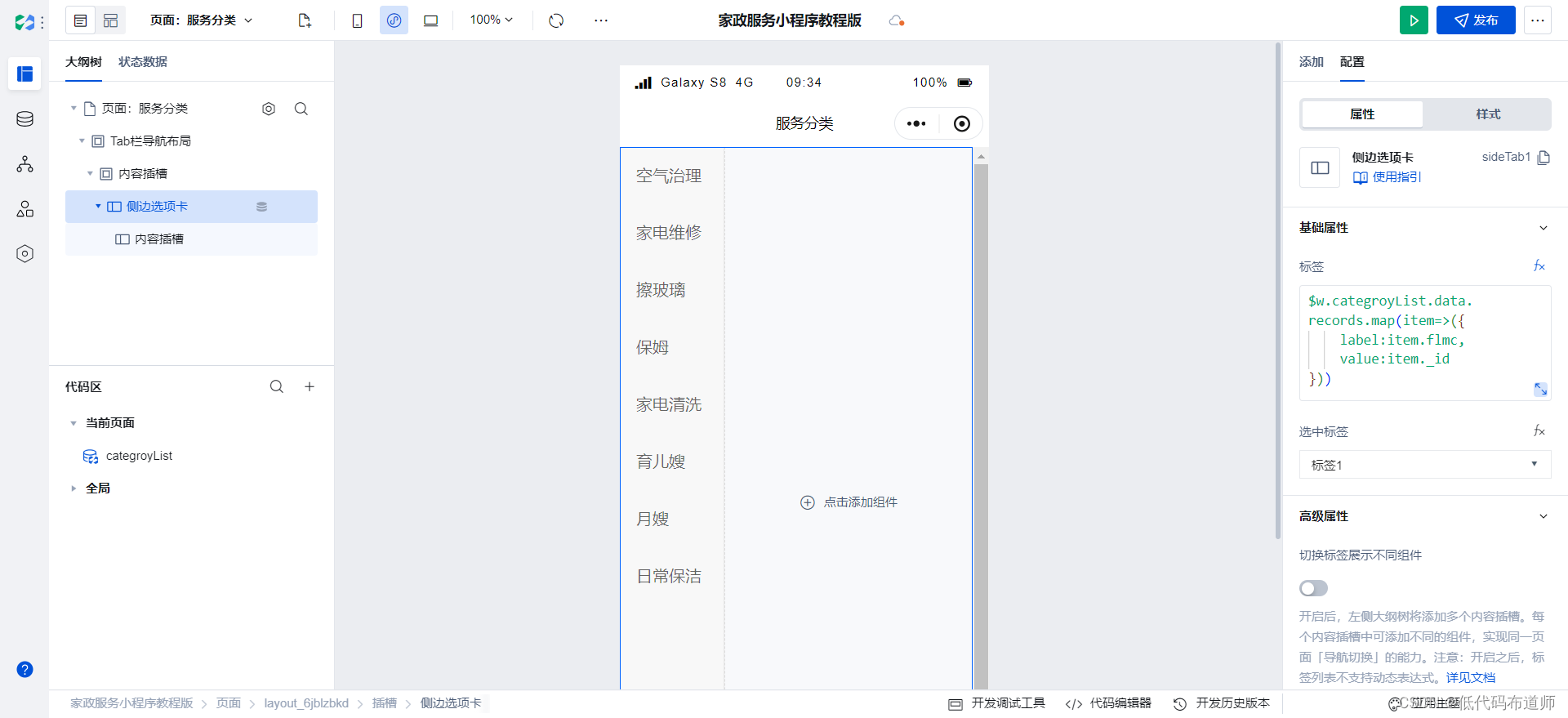Collapse the Tab栏导航布局 tree node
The image size is (1568, 718).
pos(82,141)
